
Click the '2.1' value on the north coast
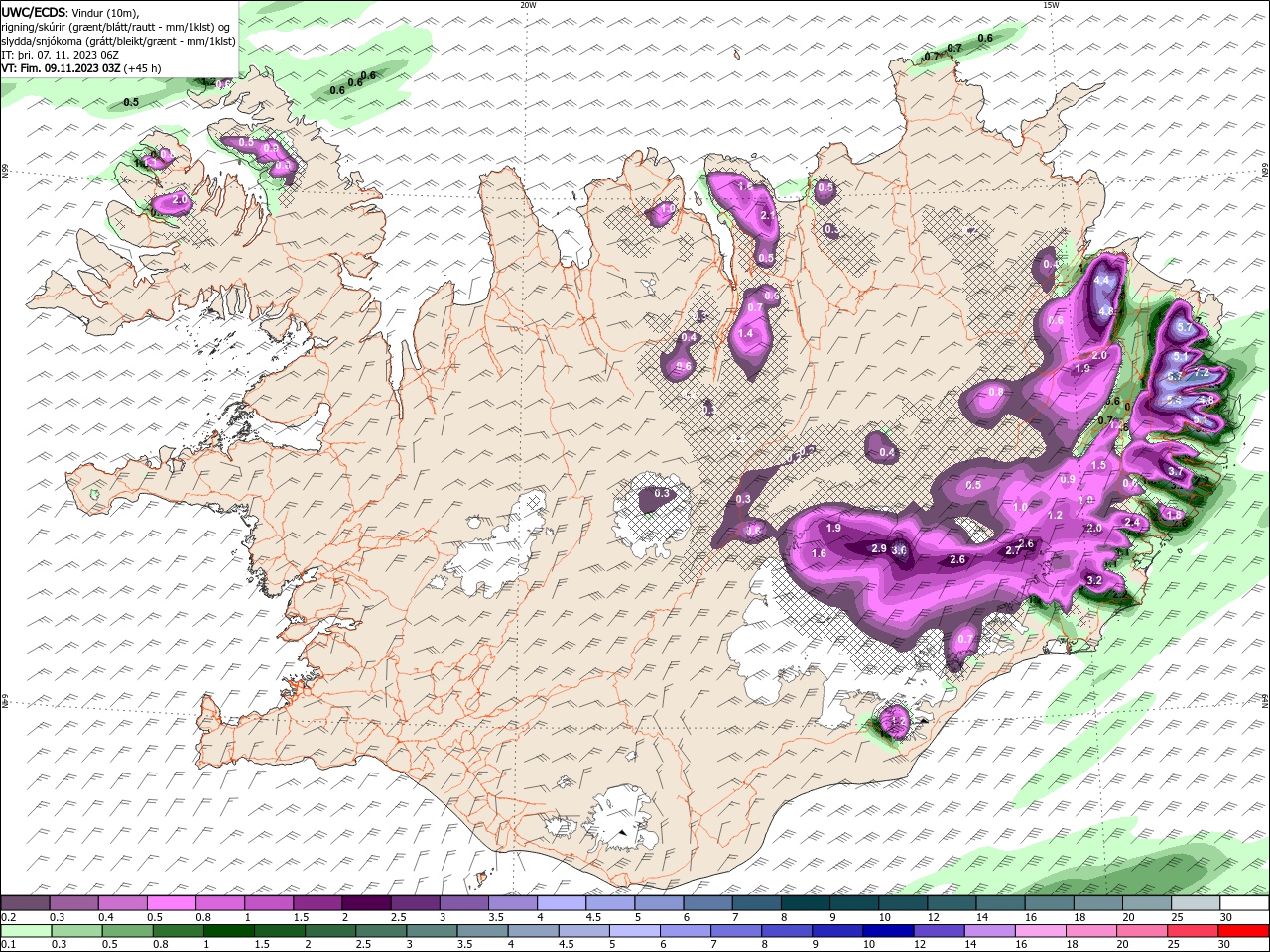pyautogui.click(x=767, y=215)
